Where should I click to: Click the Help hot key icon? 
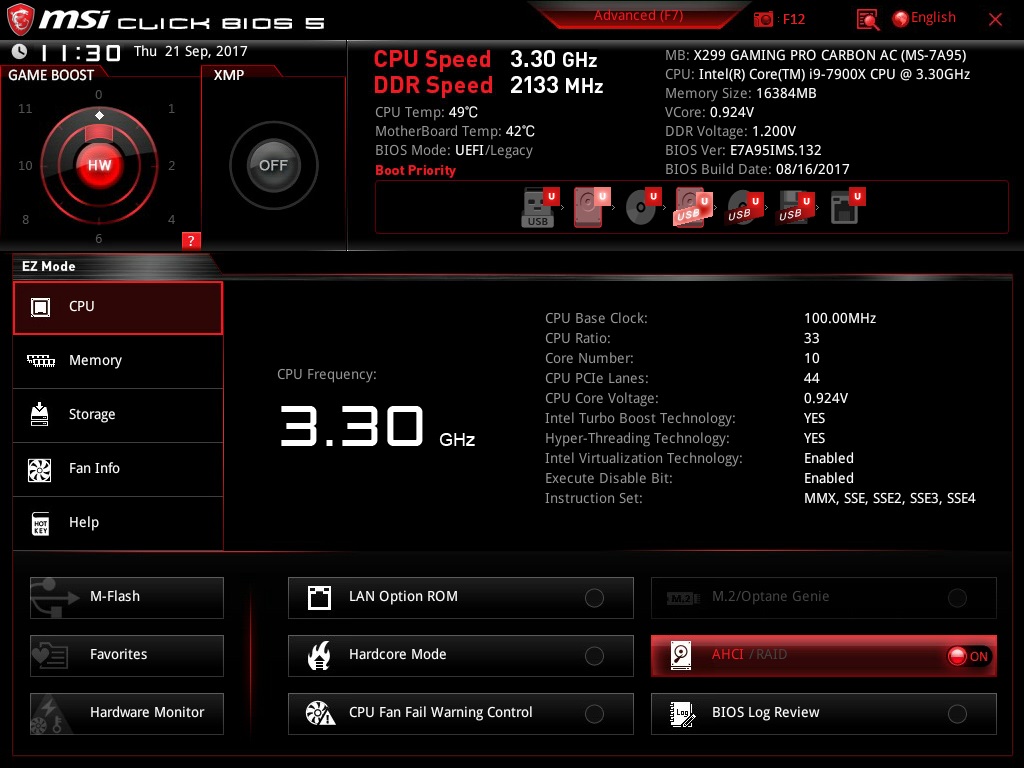(x=40, y=523)
